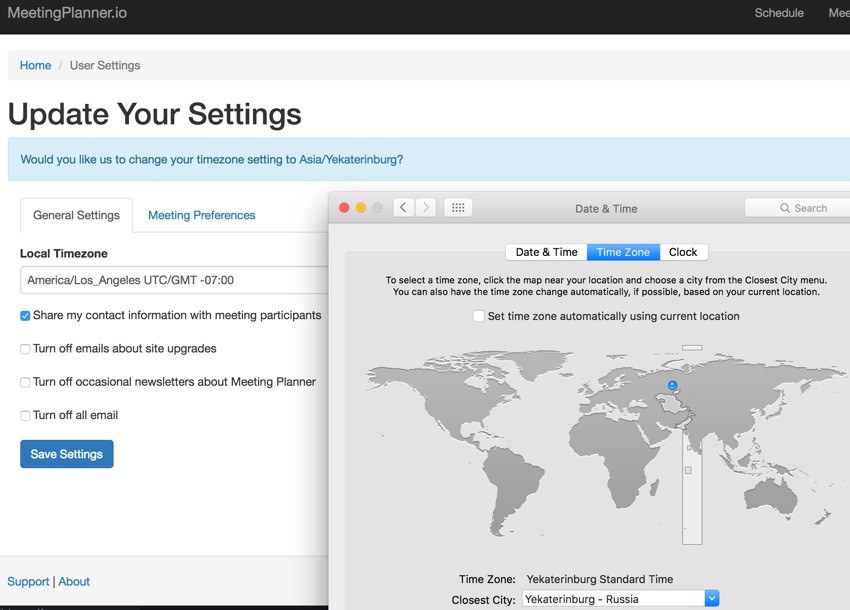Screen dimensions: 850x610
Task: Open the Support footer link
Action: point(28,581)
